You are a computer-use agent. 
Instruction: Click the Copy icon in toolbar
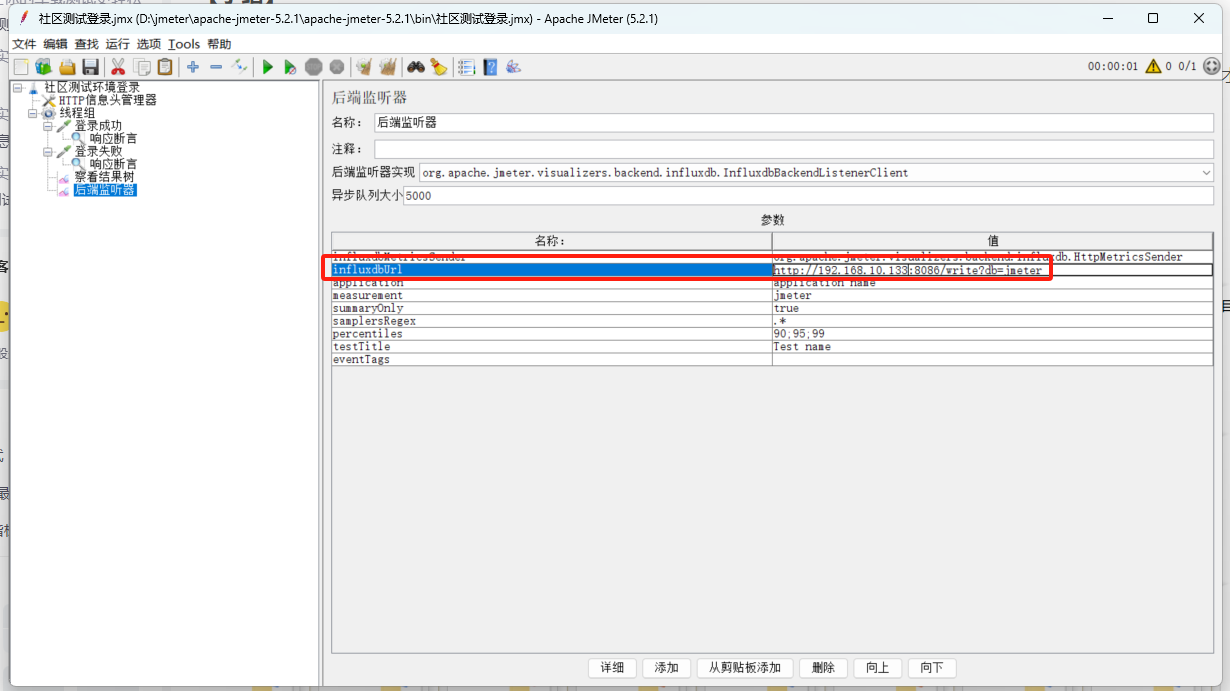pos(142,67)
